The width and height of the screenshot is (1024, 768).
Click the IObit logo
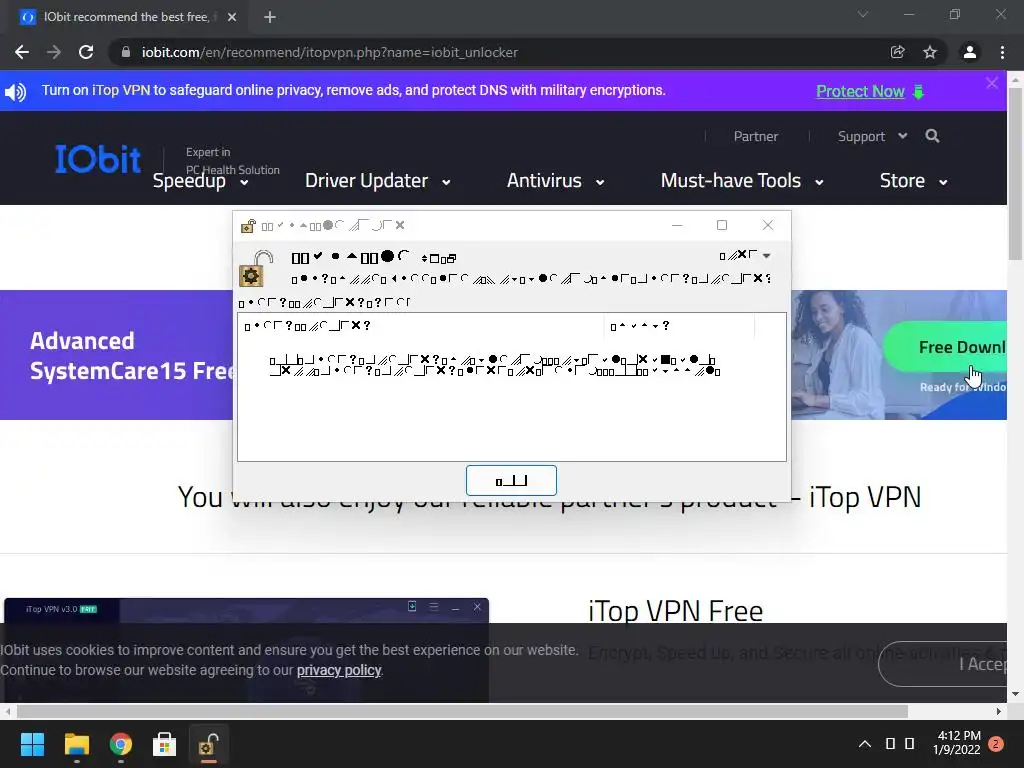point(98,159)
